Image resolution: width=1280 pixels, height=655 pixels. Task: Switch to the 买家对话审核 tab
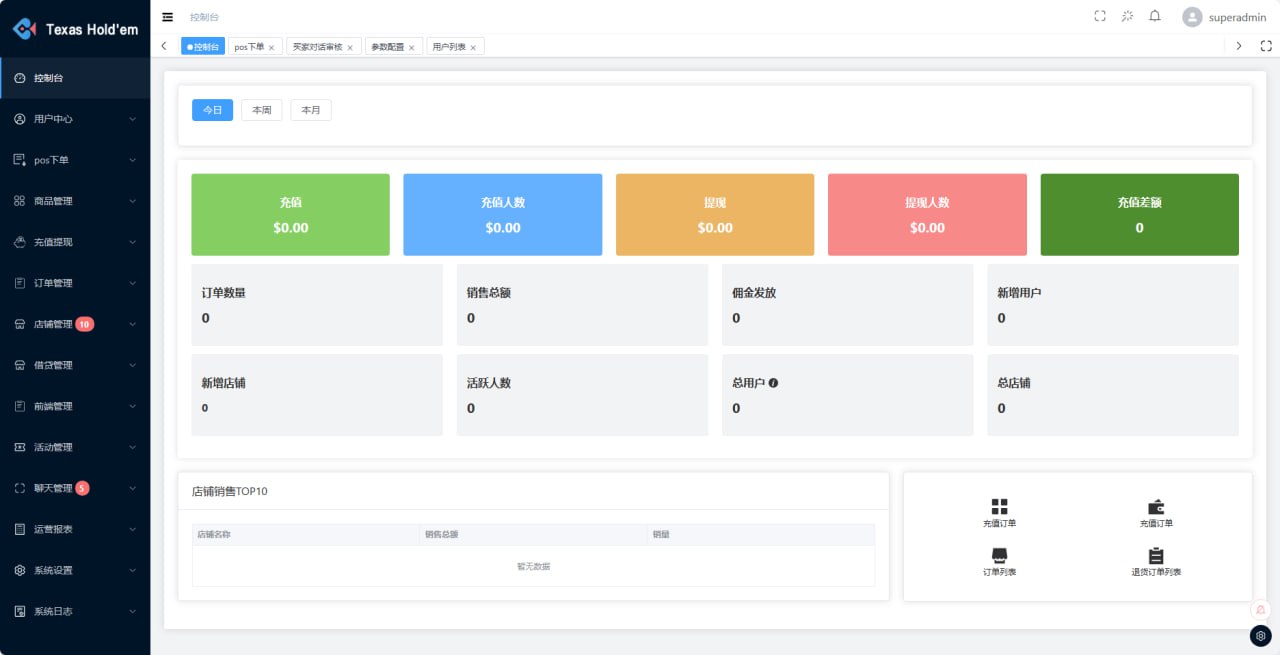click(318, 47)
